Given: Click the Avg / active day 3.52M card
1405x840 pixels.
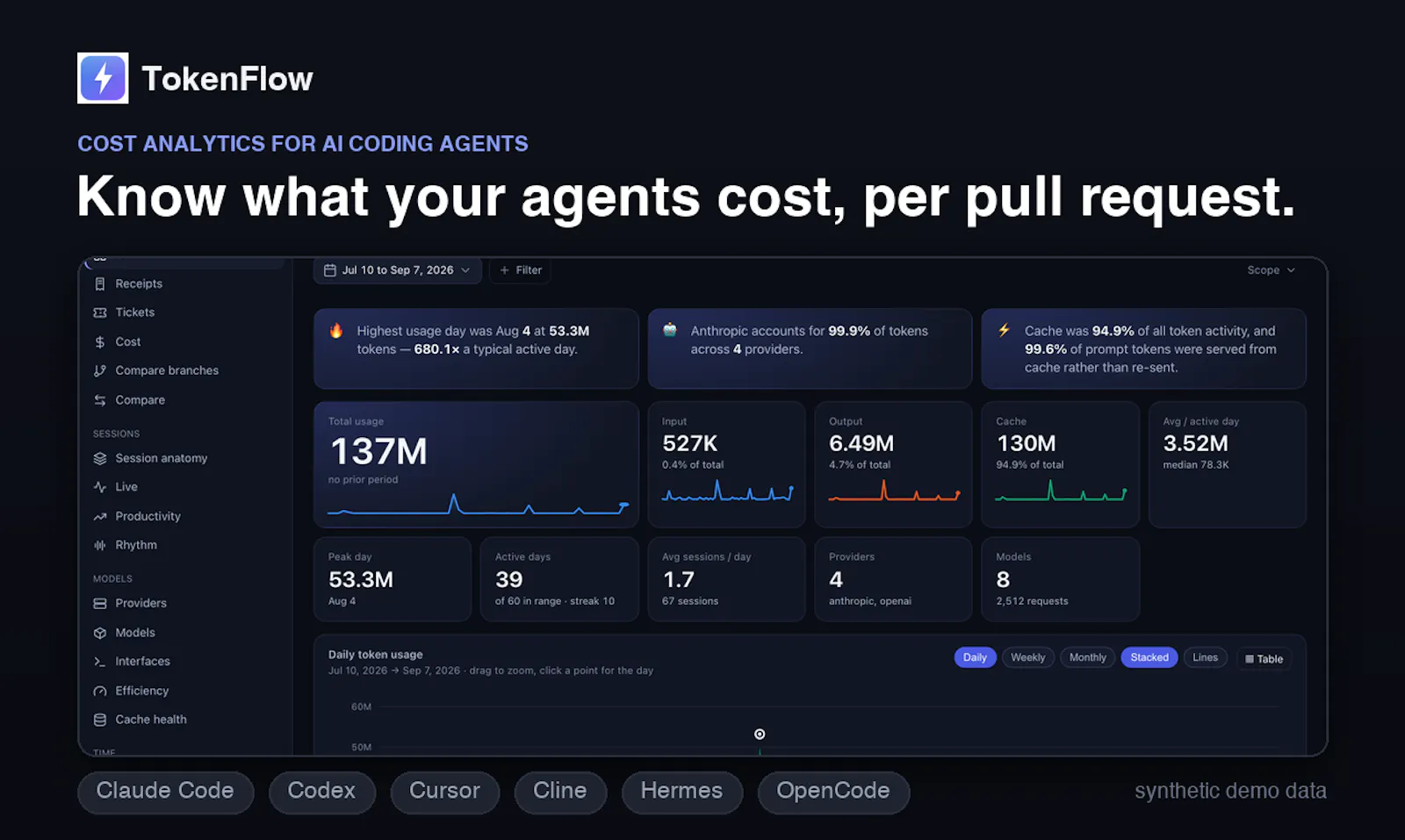Looking at the screenshot, I should pyautogui.click(x=1227, y=464).
